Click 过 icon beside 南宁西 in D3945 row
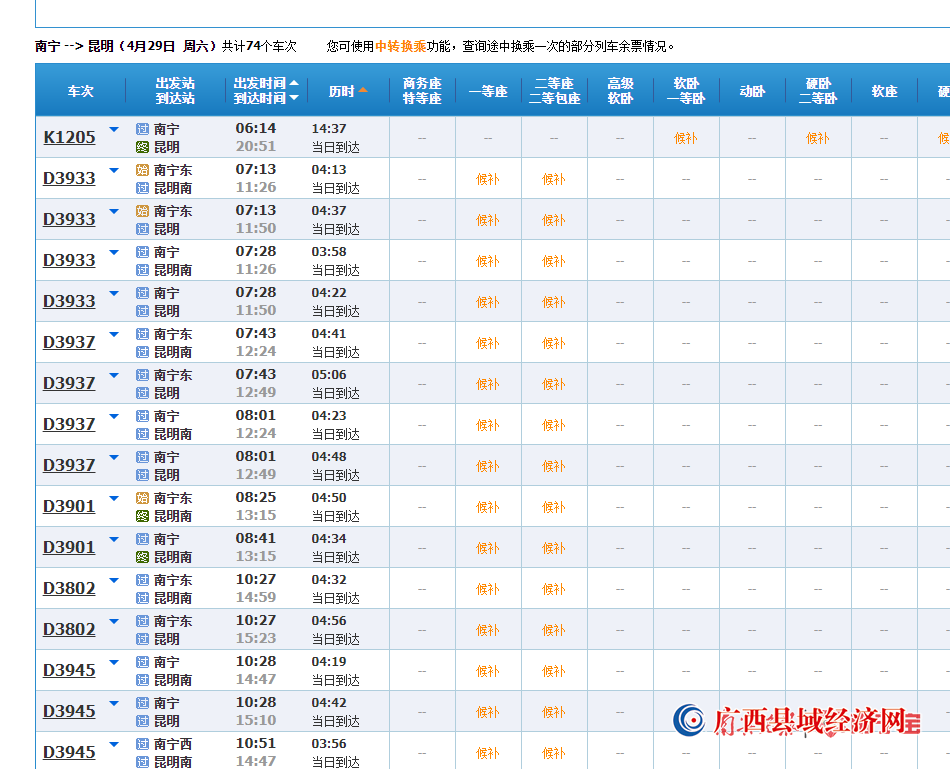 [142, 744]
